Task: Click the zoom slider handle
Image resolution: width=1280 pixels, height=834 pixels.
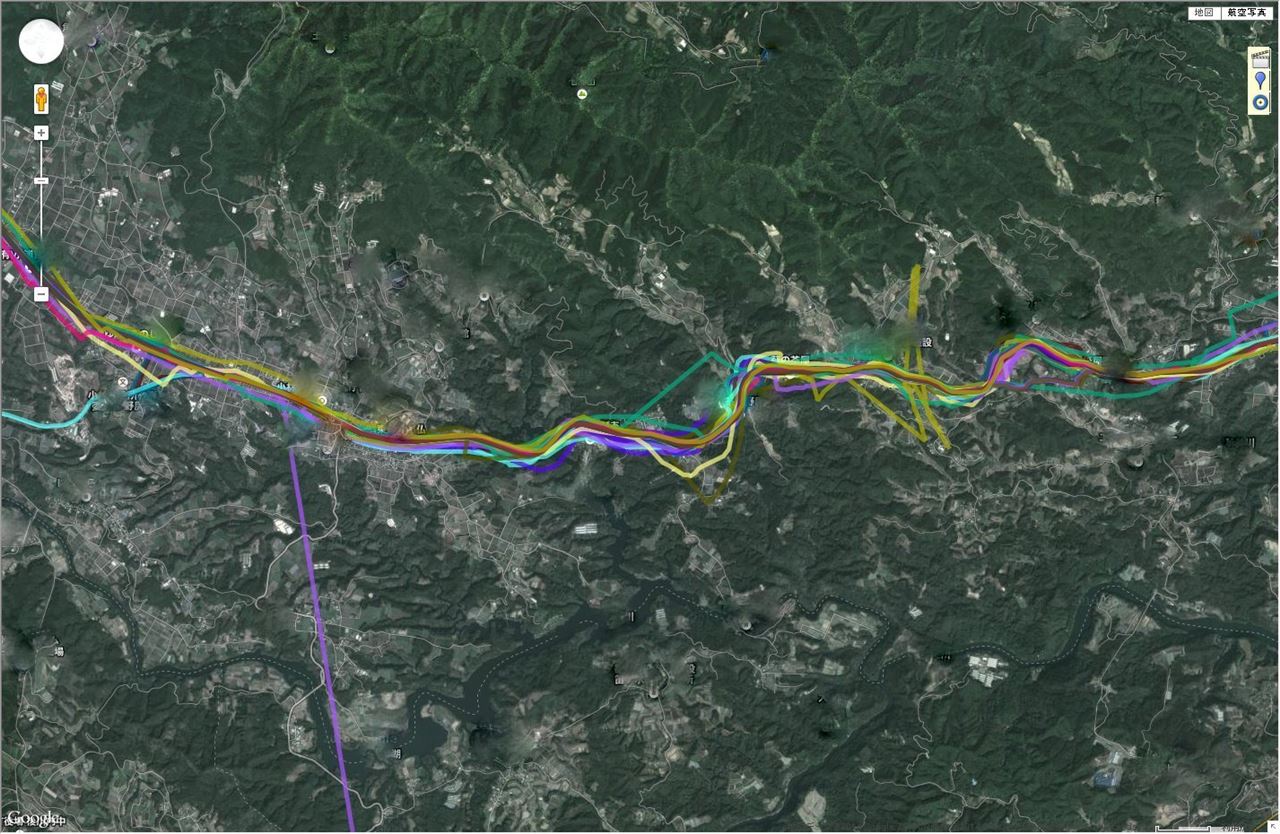Action: click(41, 180)
